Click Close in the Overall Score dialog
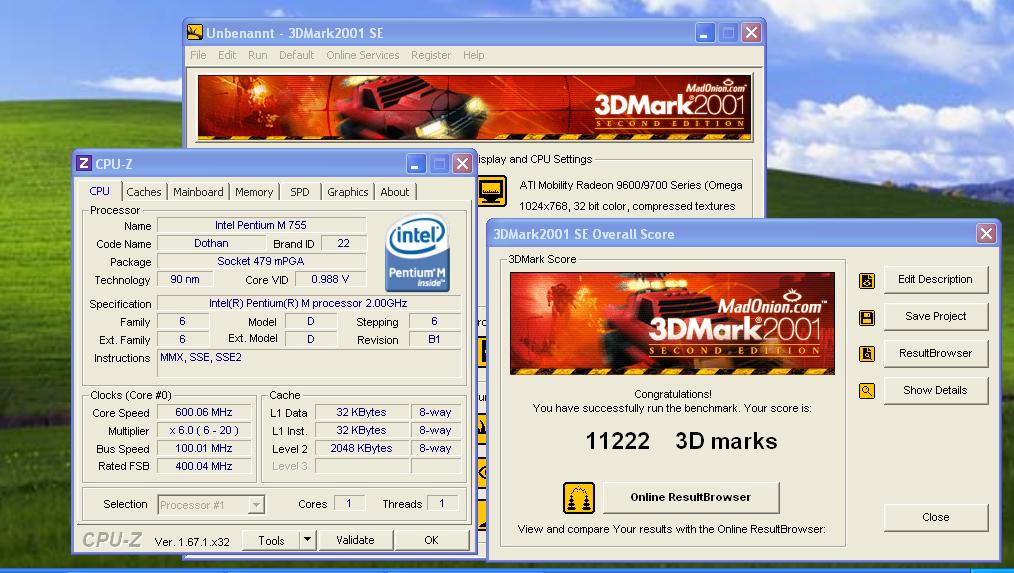The height and width of the screenshot is (573, 1014). click(x=935, y=517)
